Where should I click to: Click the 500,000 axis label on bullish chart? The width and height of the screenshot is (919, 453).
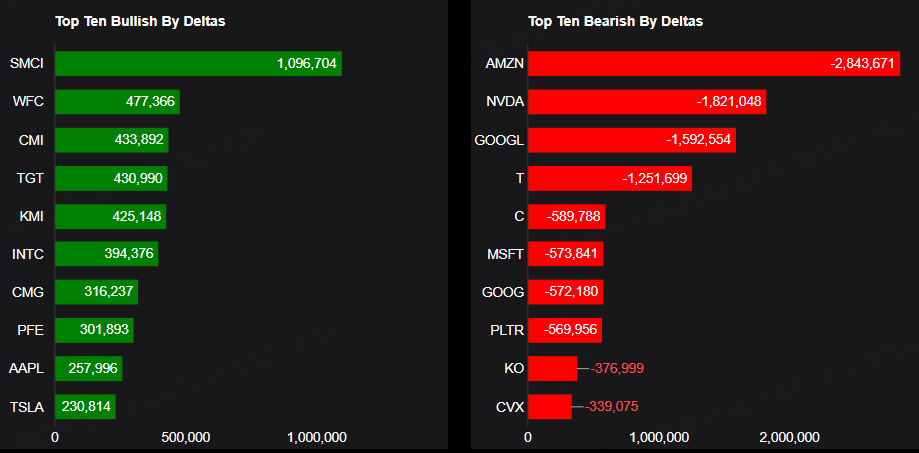tap(185, 437)
